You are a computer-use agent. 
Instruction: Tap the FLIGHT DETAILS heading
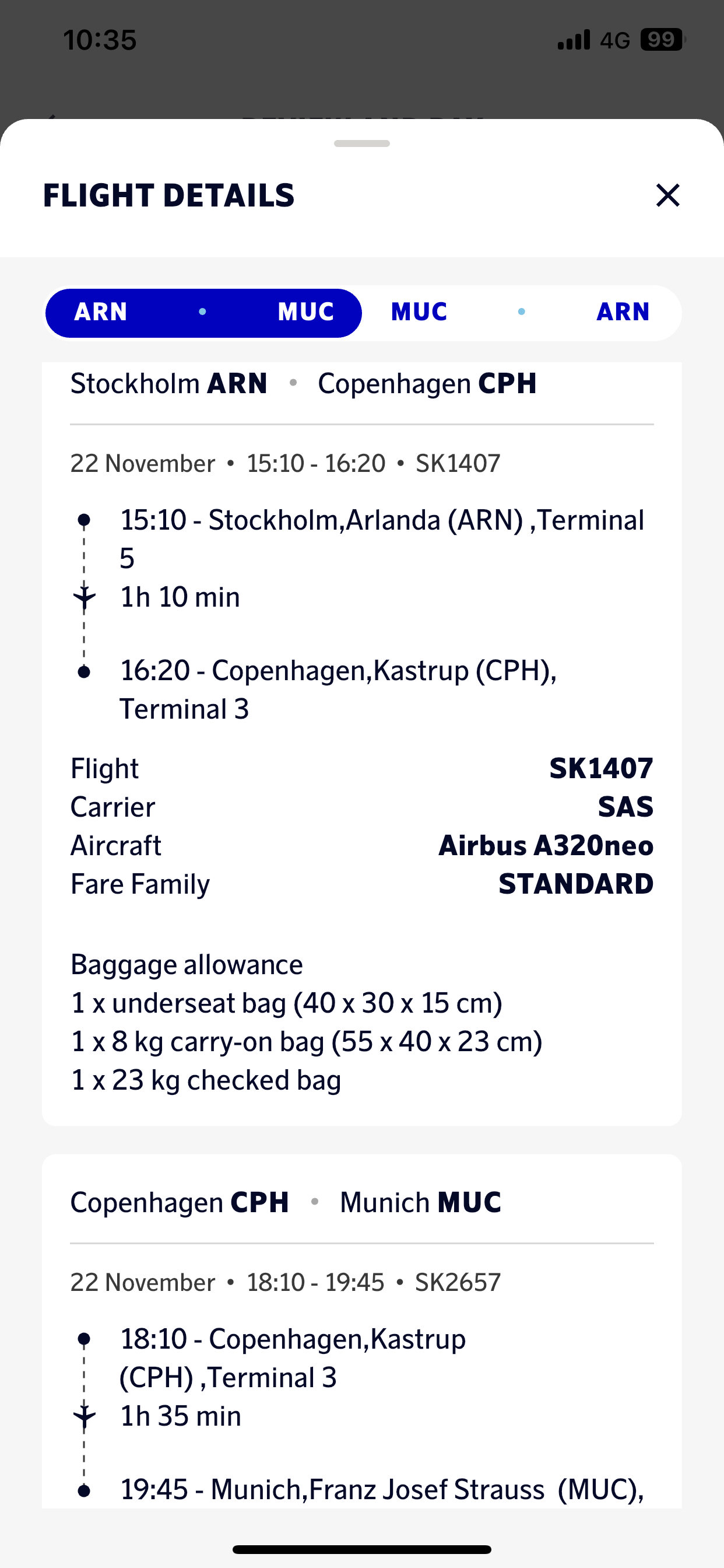click(168, 195)
